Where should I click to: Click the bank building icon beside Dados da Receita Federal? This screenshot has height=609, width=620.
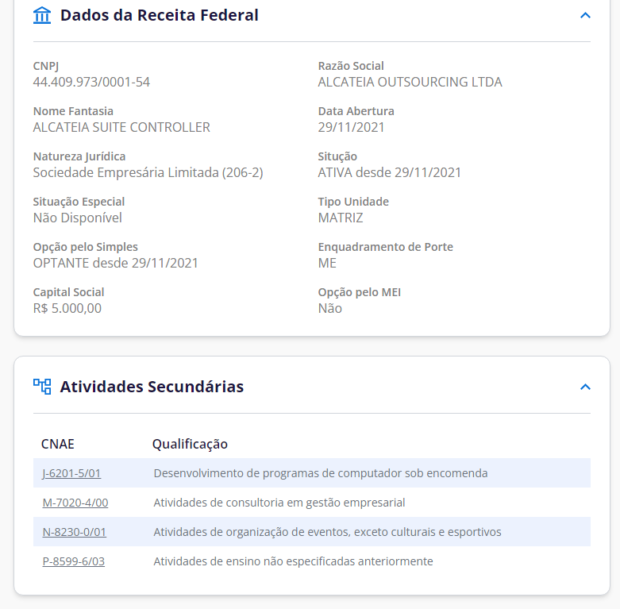[42, 15]
